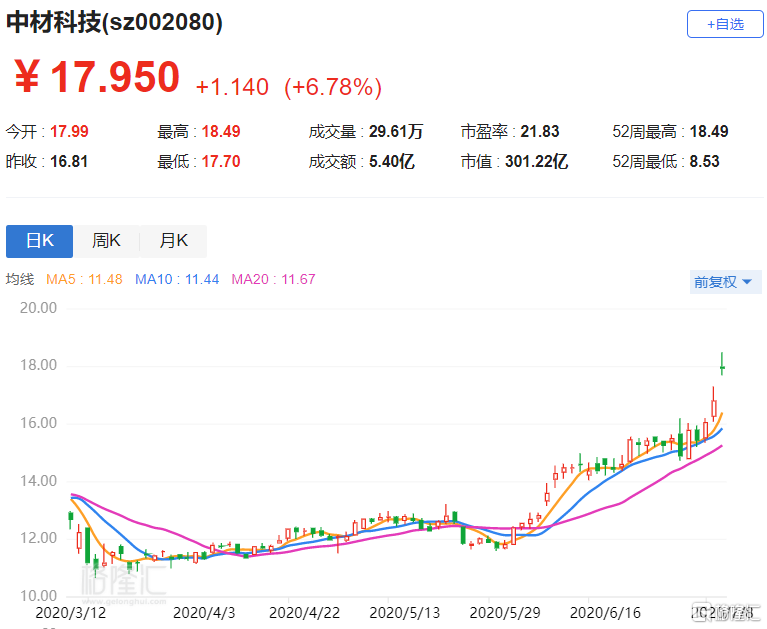The image size is (767, 629).
Task: Click the MA5 : 11.48 indicator label
Action: [x=84, y=279]
